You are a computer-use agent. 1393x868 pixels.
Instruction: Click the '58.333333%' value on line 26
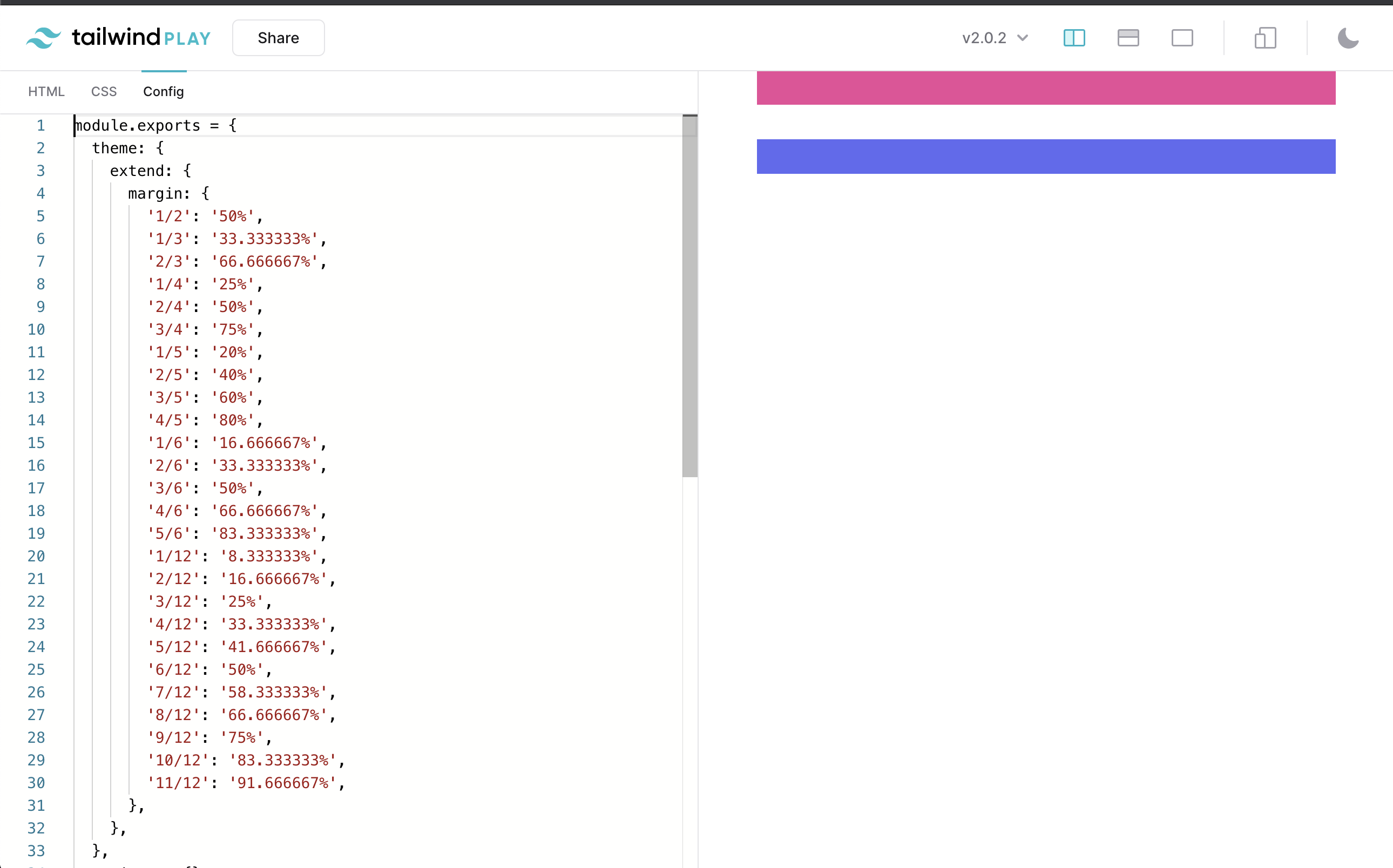274,693
